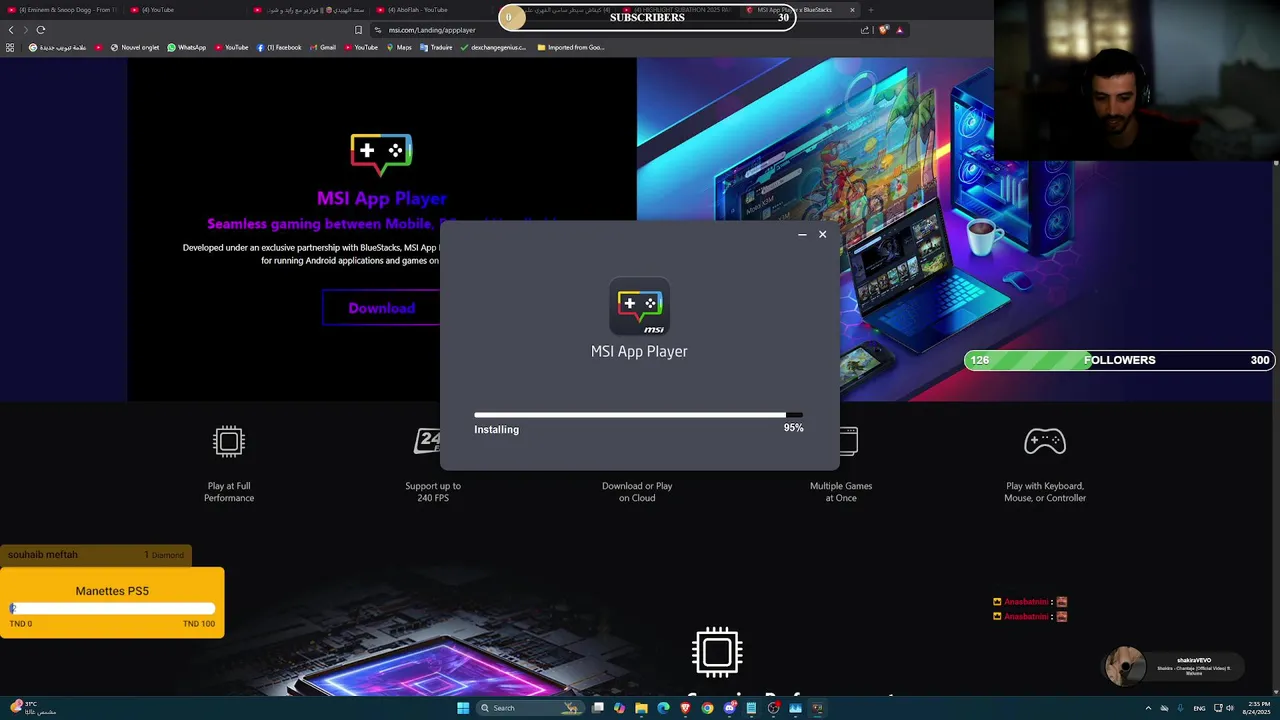Open Google Chrome from the taskbar
The height and width of the screenshot is (720, 1280).
tap(707, 708)
